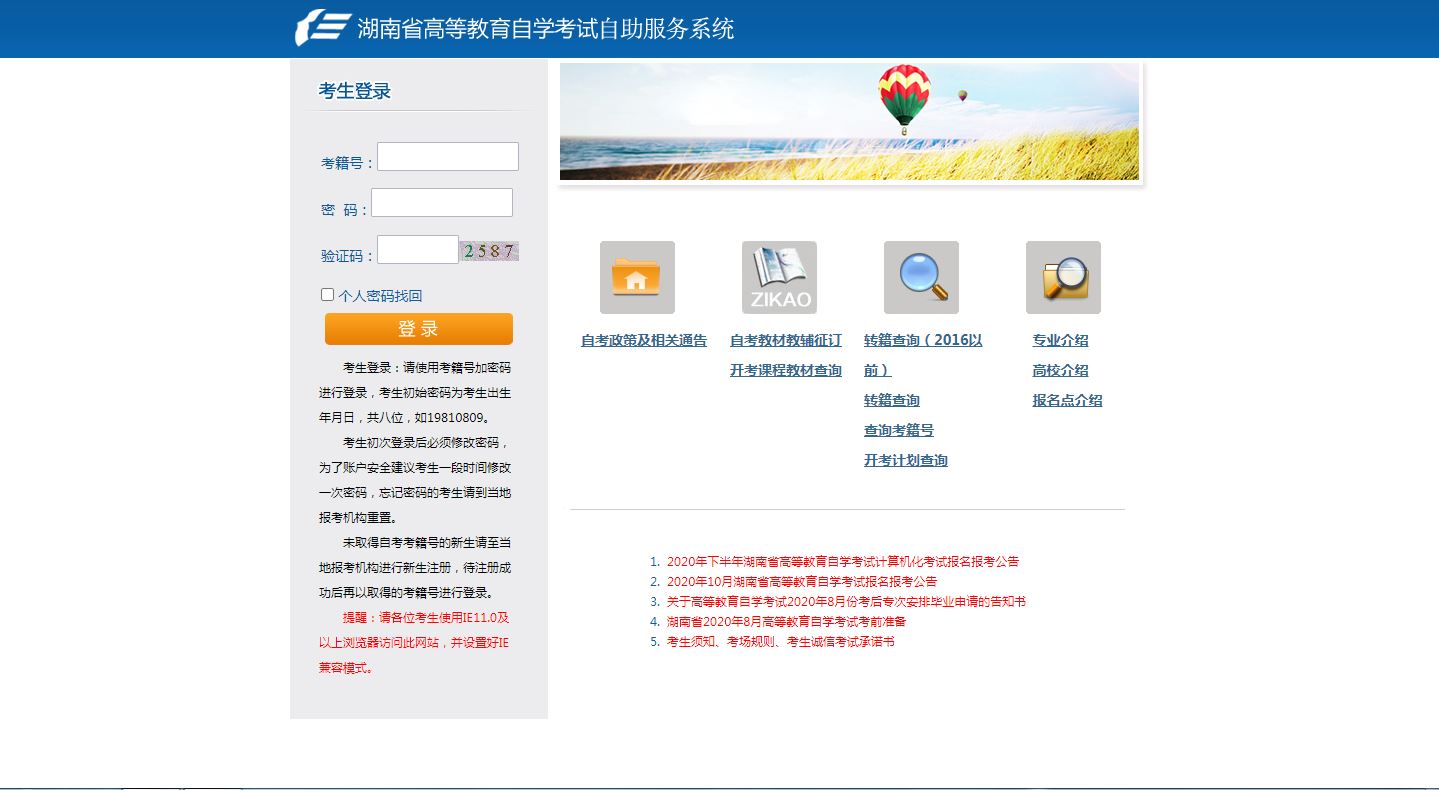Click the orange folder home icon
Image resolution: width=1439 pixels, height=790 pixels.
[637, 277]
